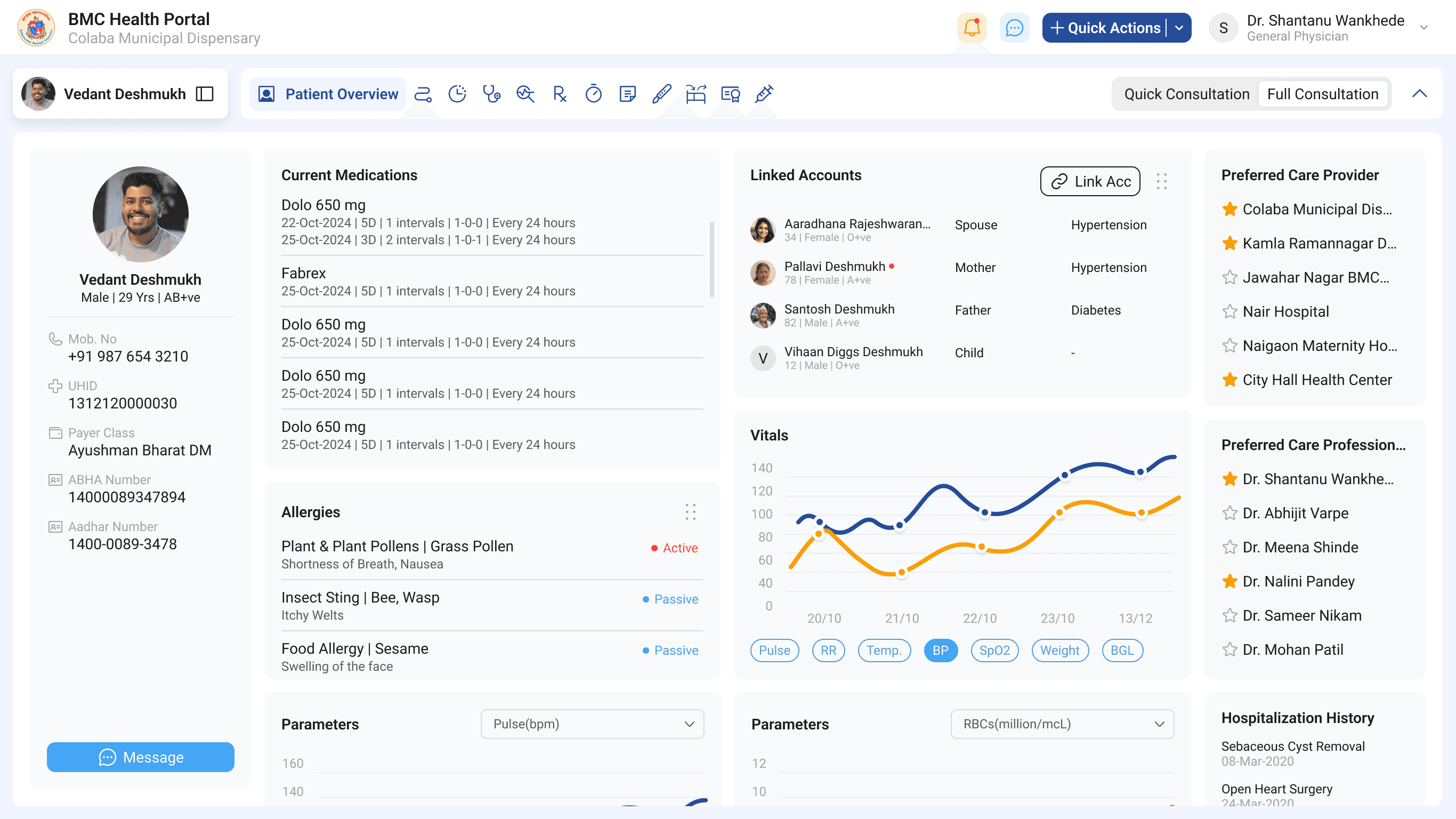Click the stethoscope examination icon

(x=491, y=94)
